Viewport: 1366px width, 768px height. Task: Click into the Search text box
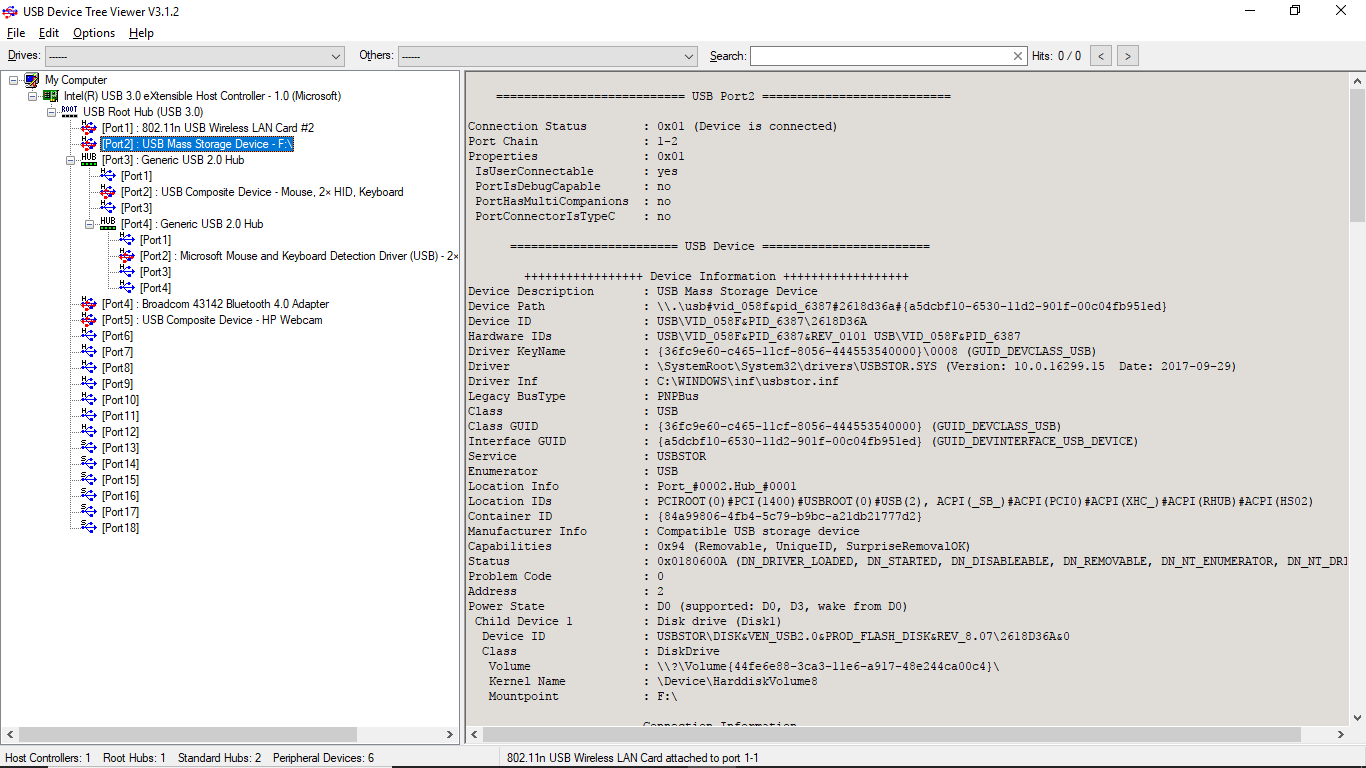tap(880, 56)
